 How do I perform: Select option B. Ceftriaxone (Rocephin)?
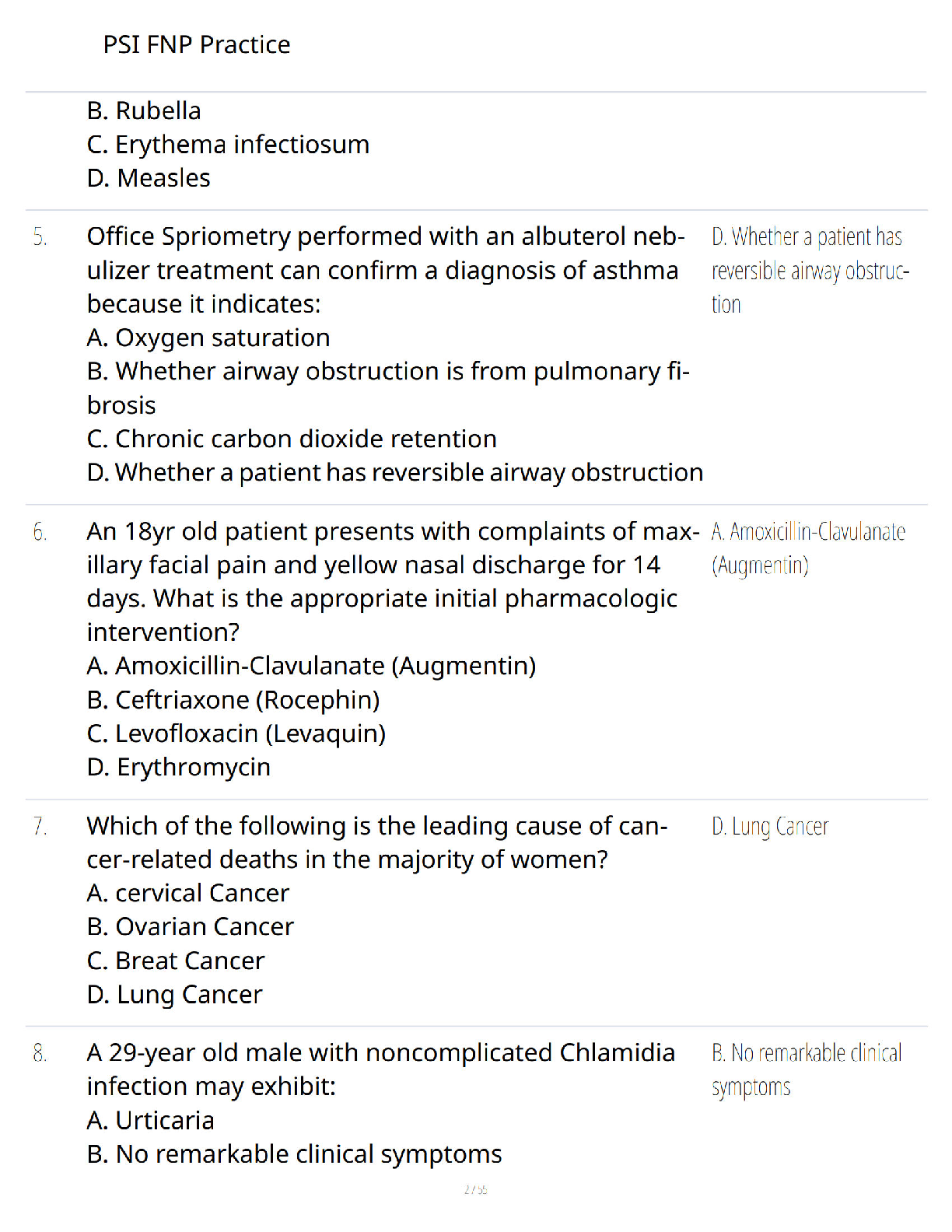click(x=233, y=700)
